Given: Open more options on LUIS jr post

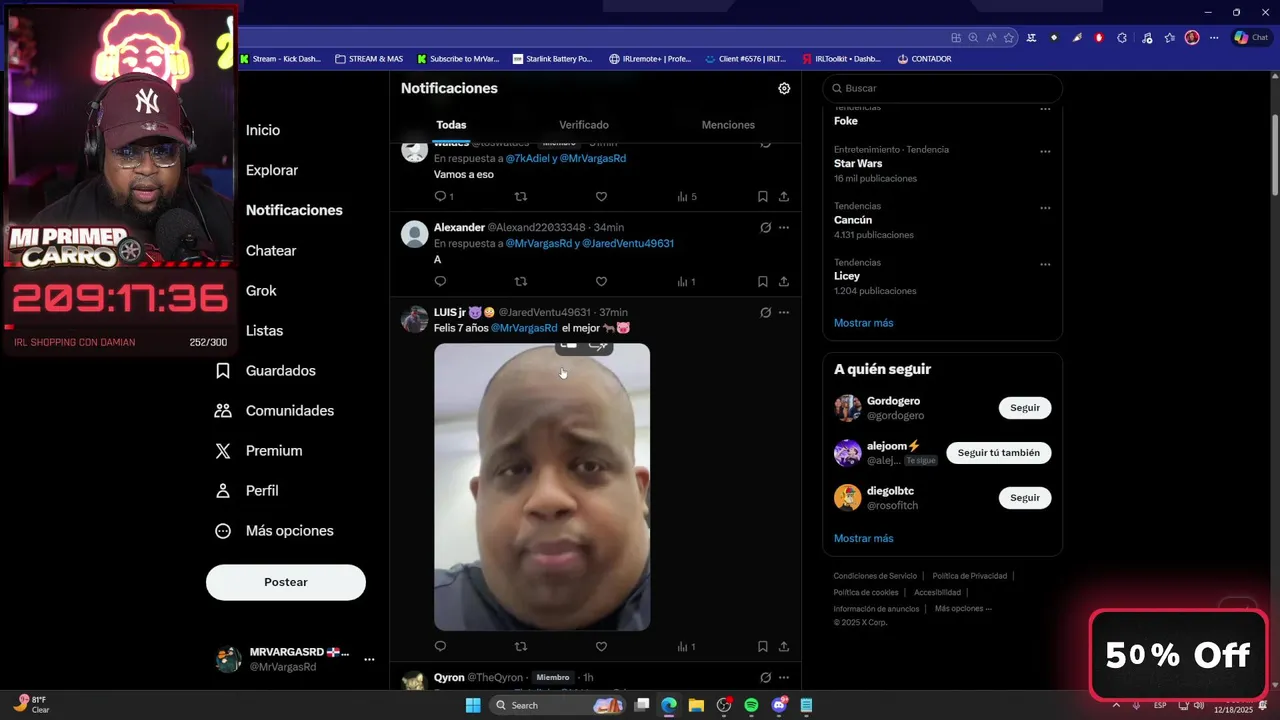Looking at the screenshot, I should (784, 313).
